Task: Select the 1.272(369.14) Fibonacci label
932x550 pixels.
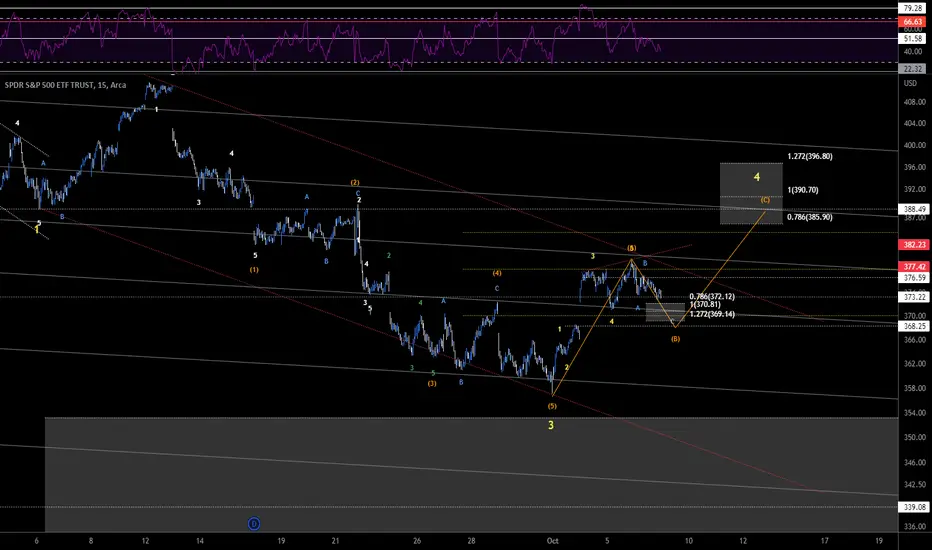Action: [712, 314]
